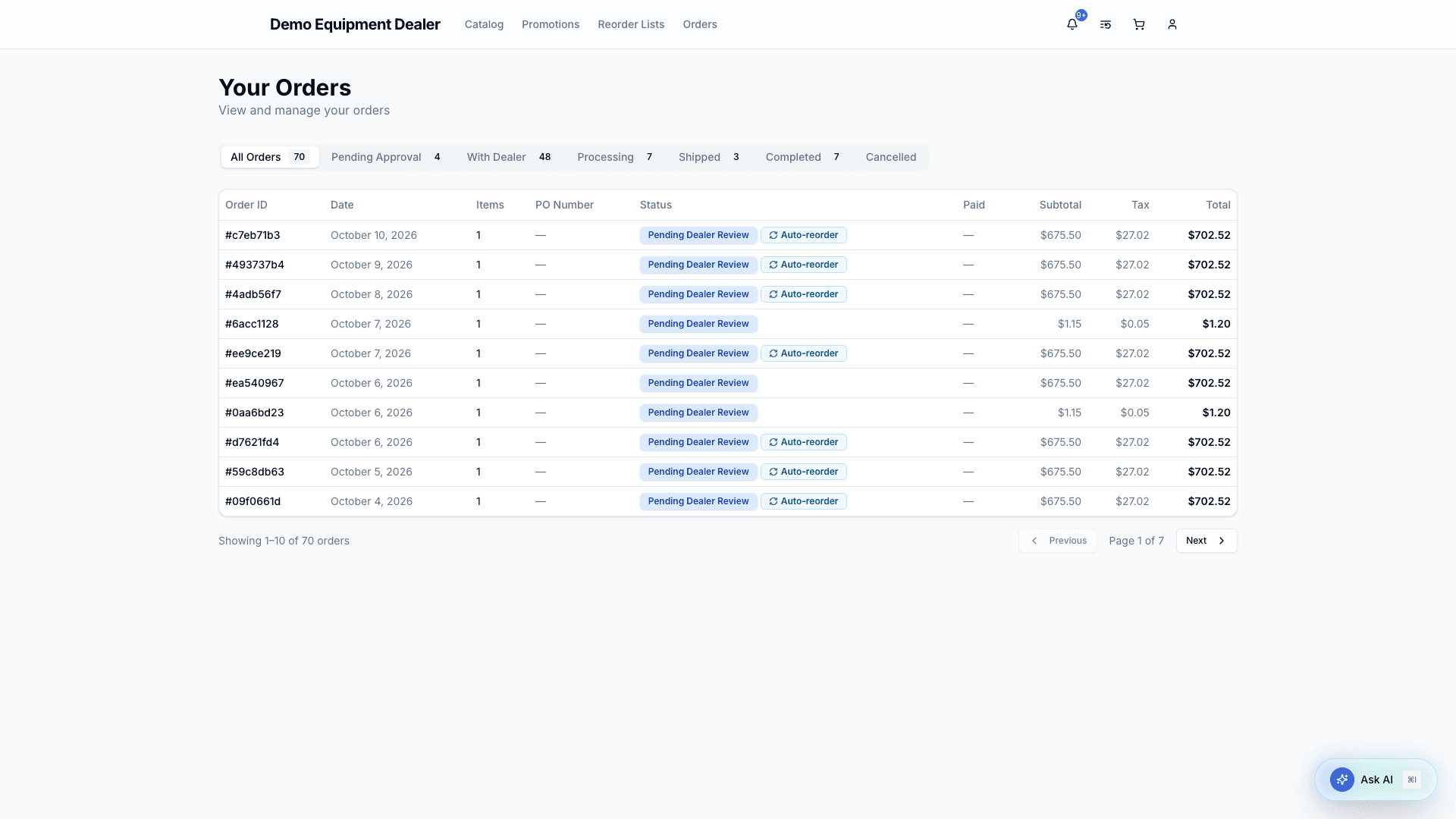Open the notifications bell icon

[1072, 24]
